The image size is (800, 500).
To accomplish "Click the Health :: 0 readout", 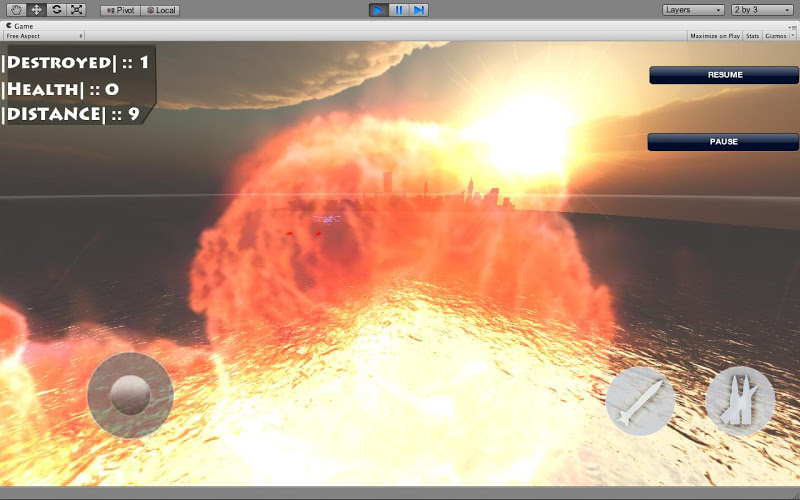I will pos(61,89).
